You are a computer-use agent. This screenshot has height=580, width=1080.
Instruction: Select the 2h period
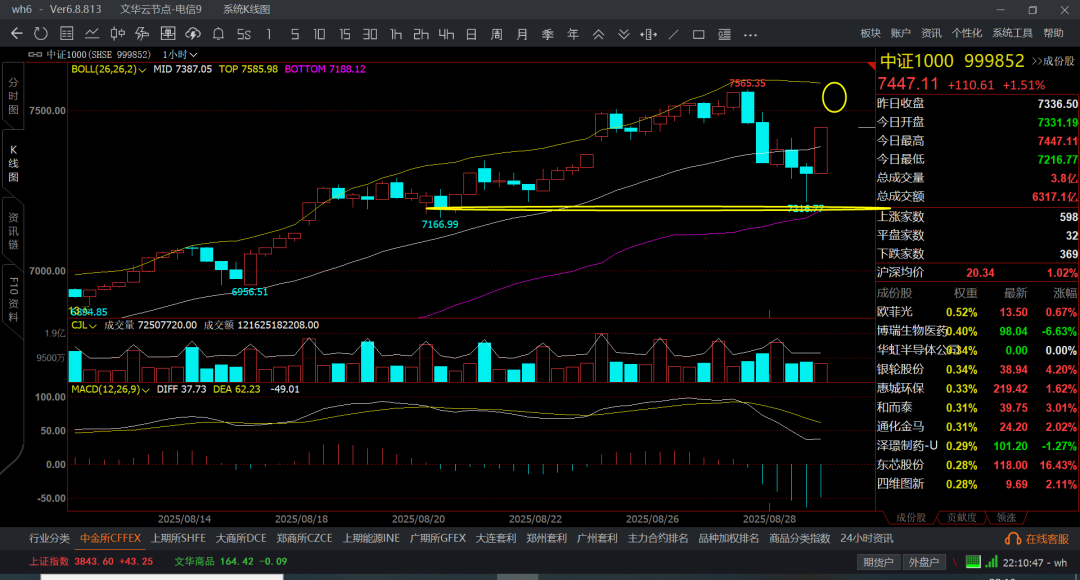tap(420, 34)
